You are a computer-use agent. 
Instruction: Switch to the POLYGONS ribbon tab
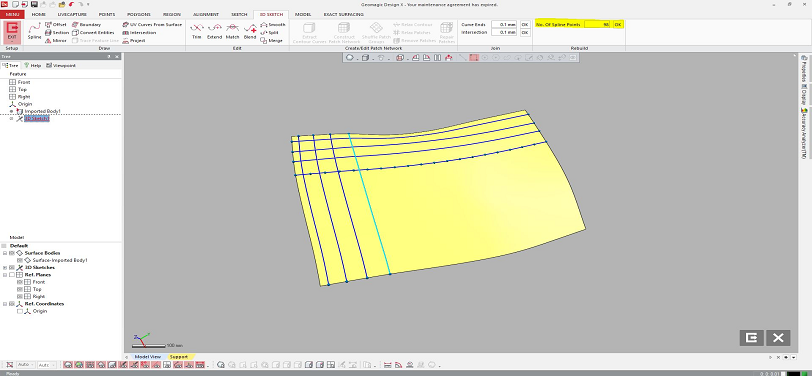tap(139, 15)
